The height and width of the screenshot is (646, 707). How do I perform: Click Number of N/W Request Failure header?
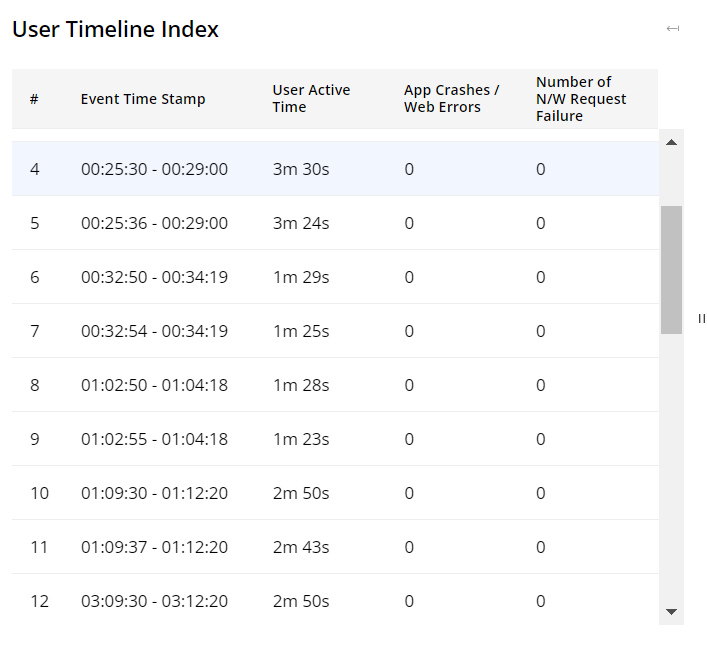point(581,98)
